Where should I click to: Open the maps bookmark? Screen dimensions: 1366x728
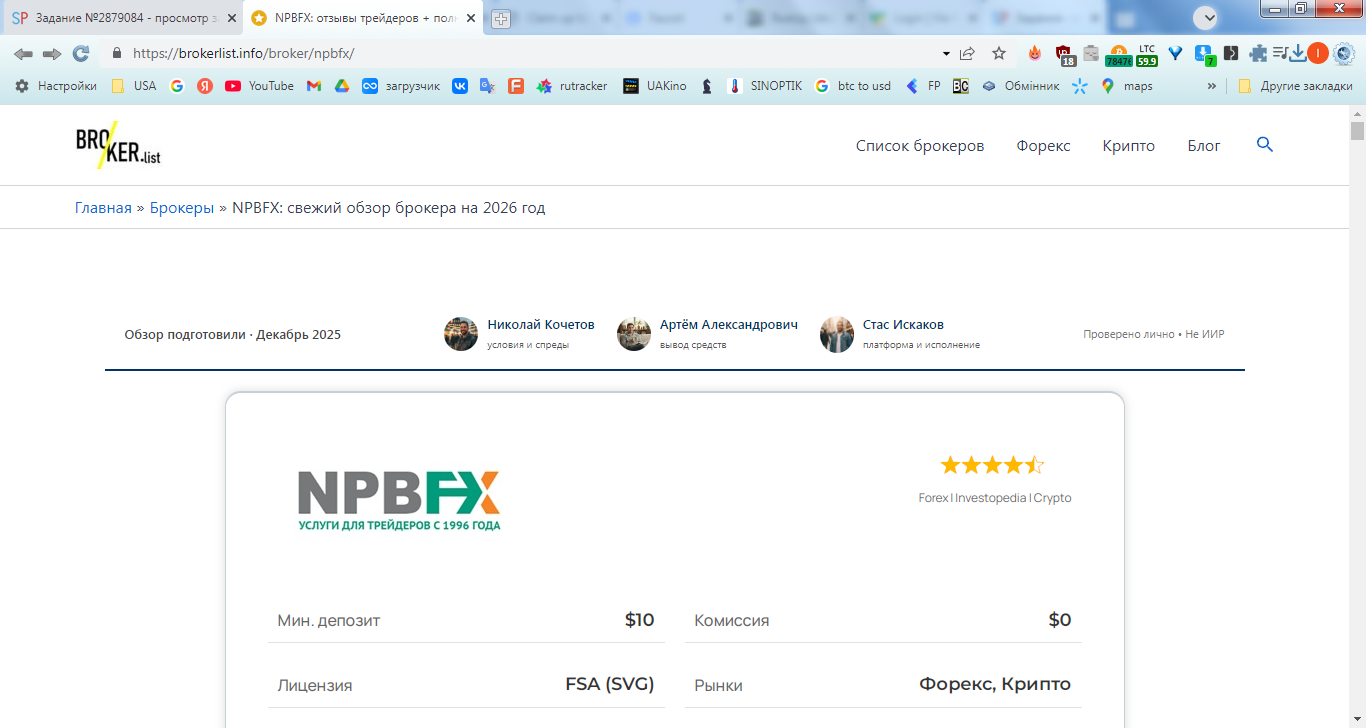pyautogui.click(x=1127, y=86)
